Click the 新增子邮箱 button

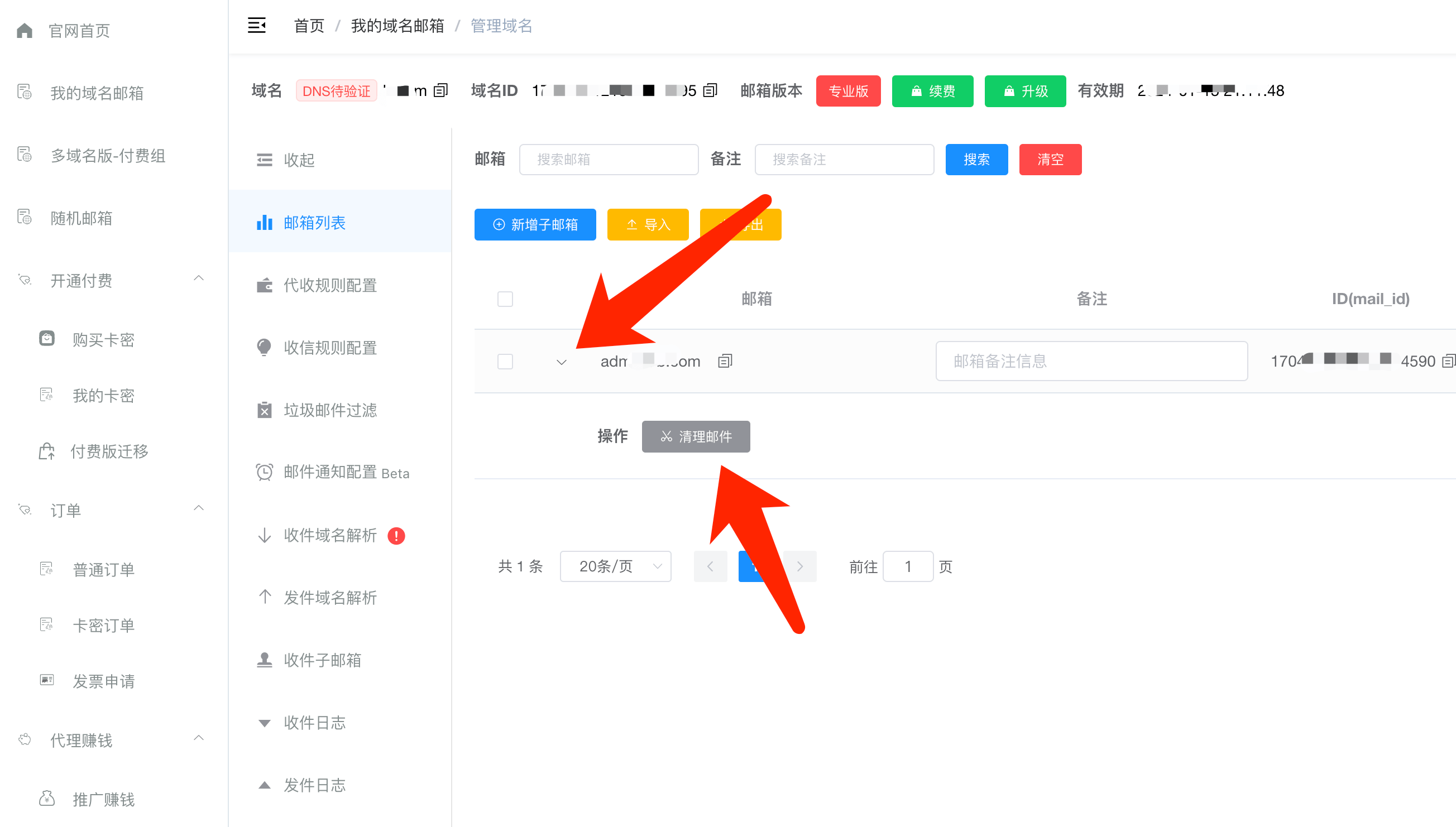tap(535, 225)
